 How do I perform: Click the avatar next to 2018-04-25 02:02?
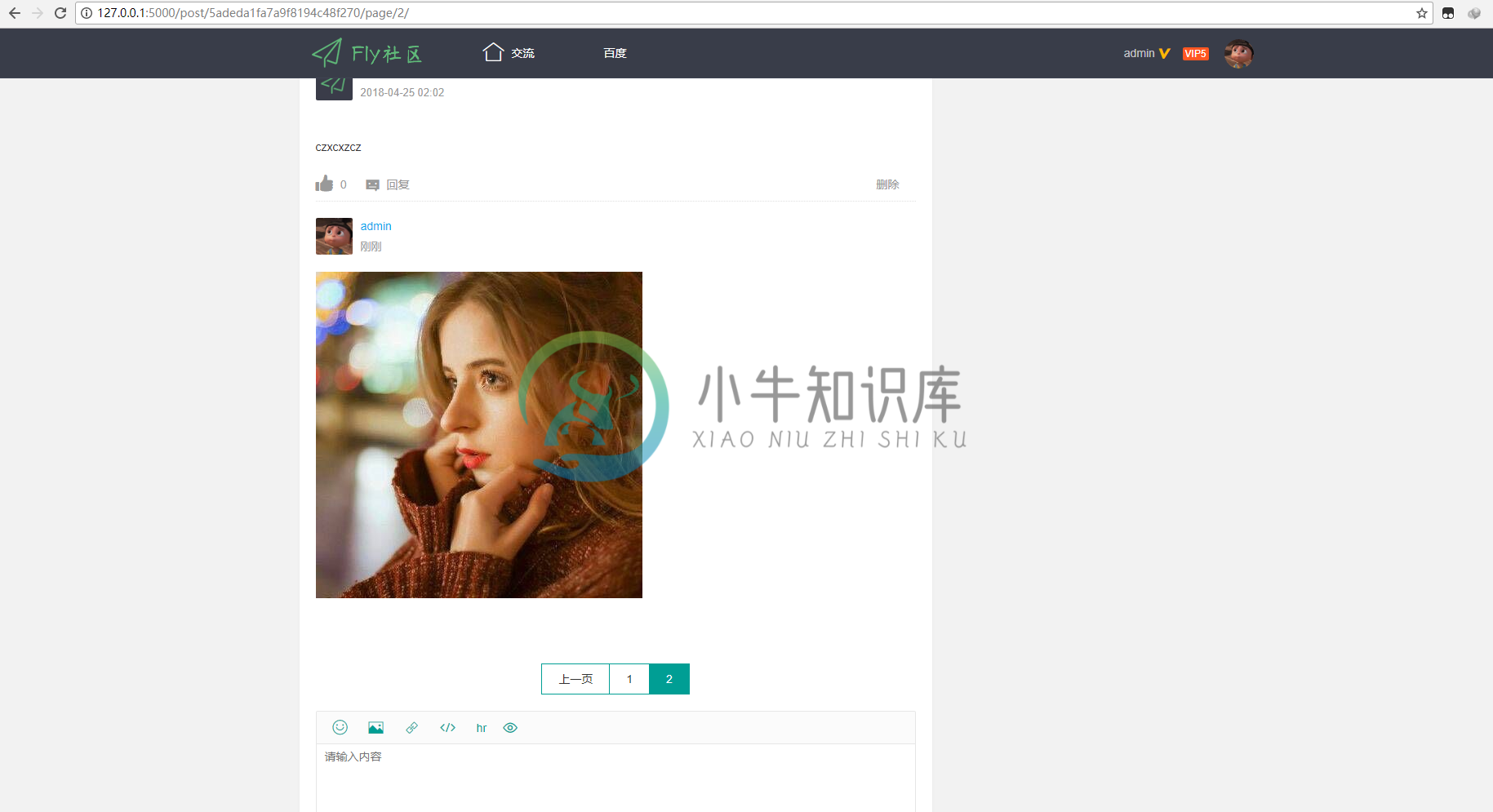pyautogui.click(x=334, y=89)
